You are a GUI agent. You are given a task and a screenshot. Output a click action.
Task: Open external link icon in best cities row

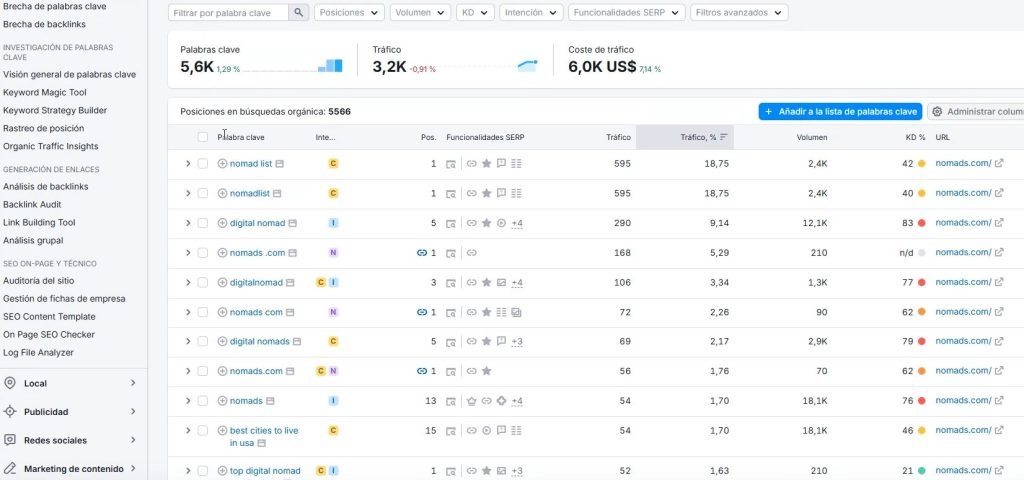tap(999, 430)
